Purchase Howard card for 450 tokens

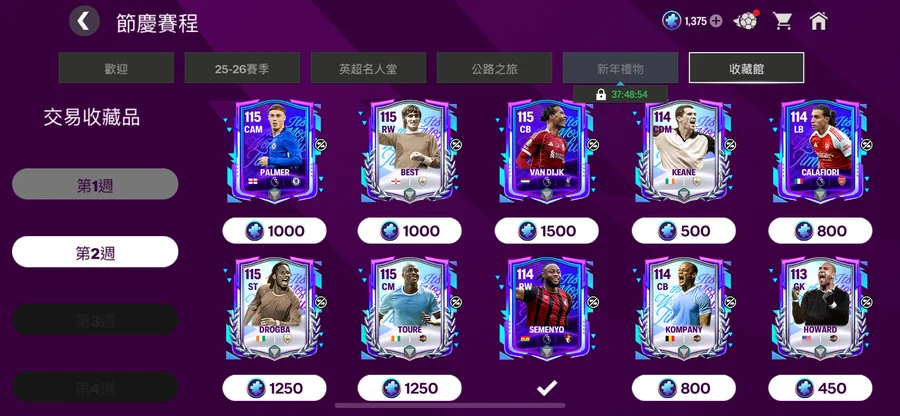[820, 388]
